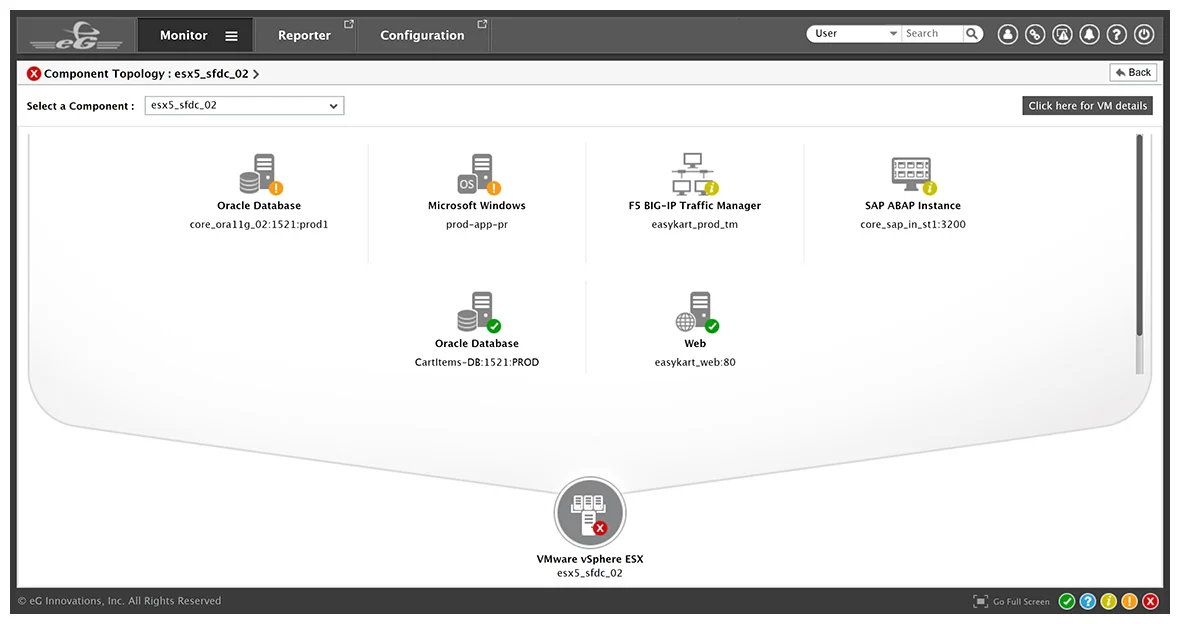Click the 'F5 BIG-IP Traffic Manager' name

tap(695, 205)
